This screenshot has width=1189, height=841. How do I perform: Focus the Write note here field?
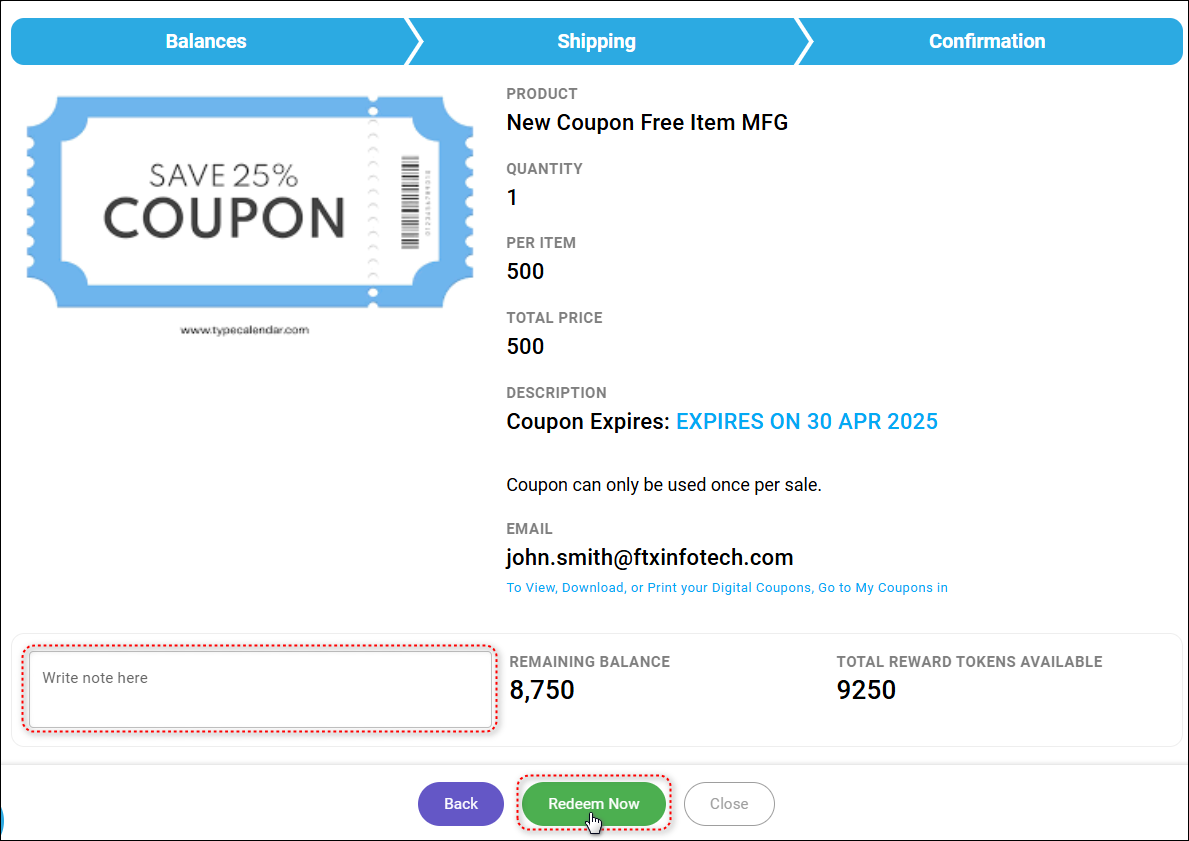click(260, 689)
